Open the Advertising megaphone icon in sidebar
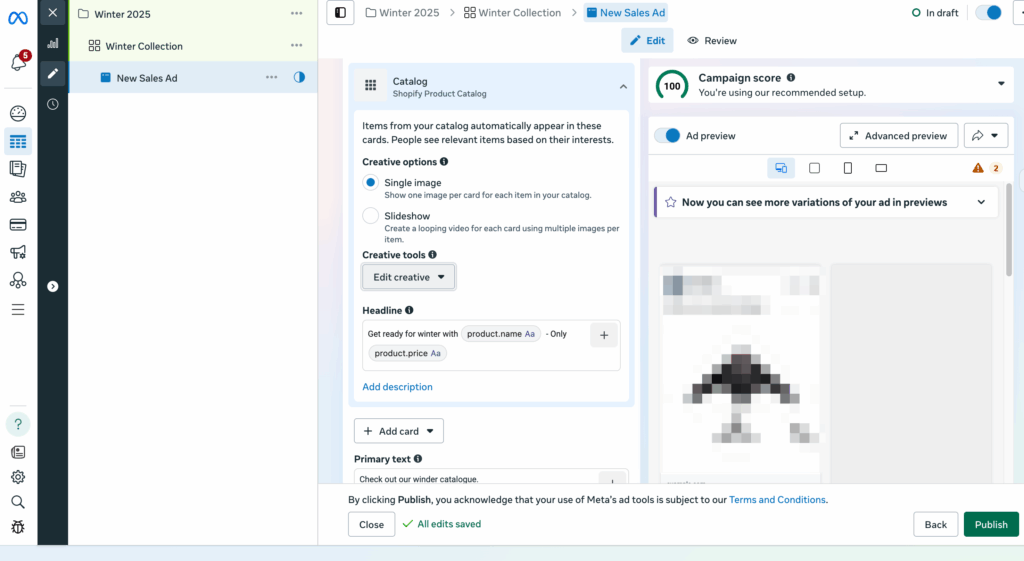This screenshot has width=1024, height=561. 18,252
